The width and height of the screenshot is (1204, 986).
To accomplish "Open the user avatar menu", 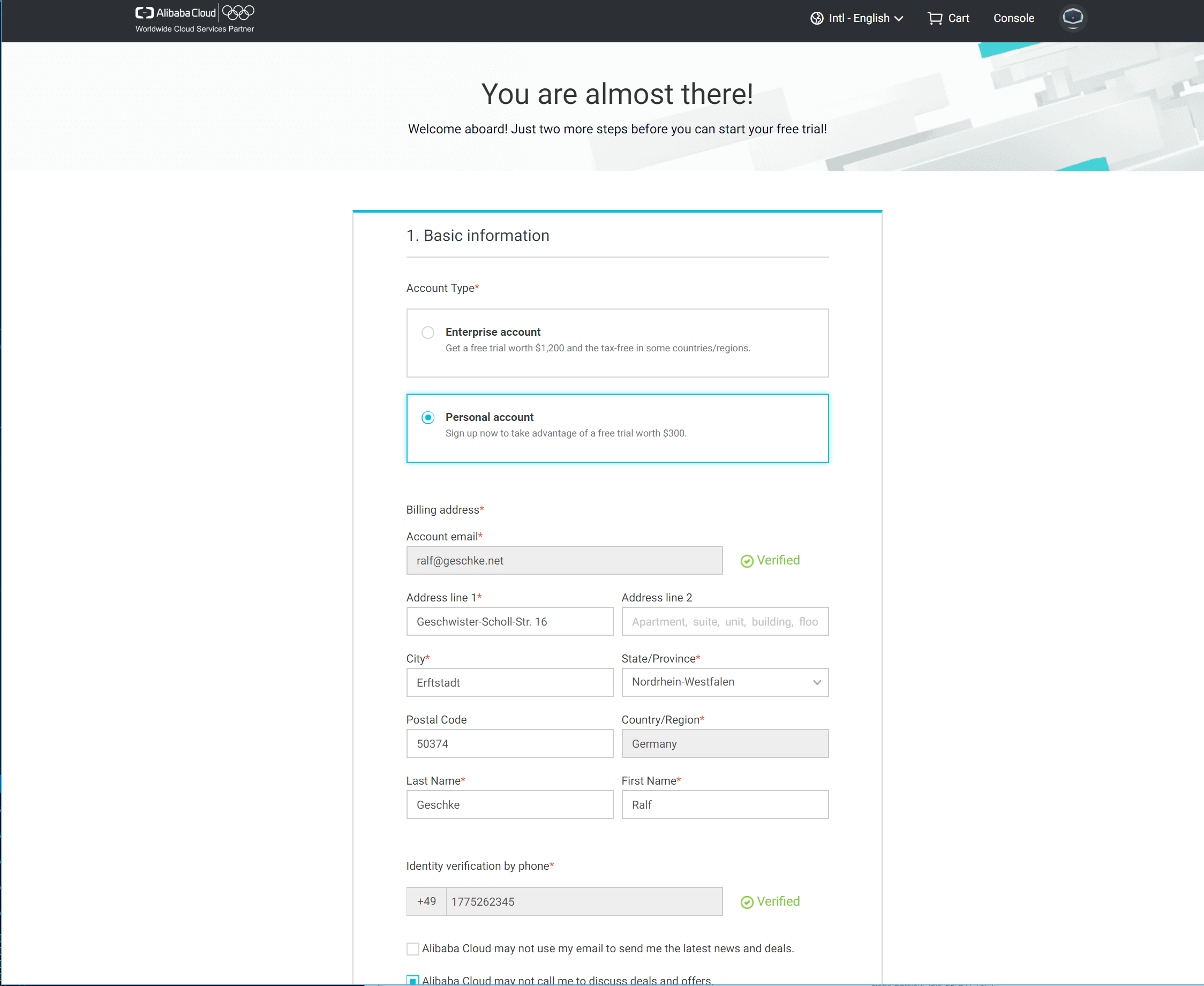I will tap(1073, 18).
